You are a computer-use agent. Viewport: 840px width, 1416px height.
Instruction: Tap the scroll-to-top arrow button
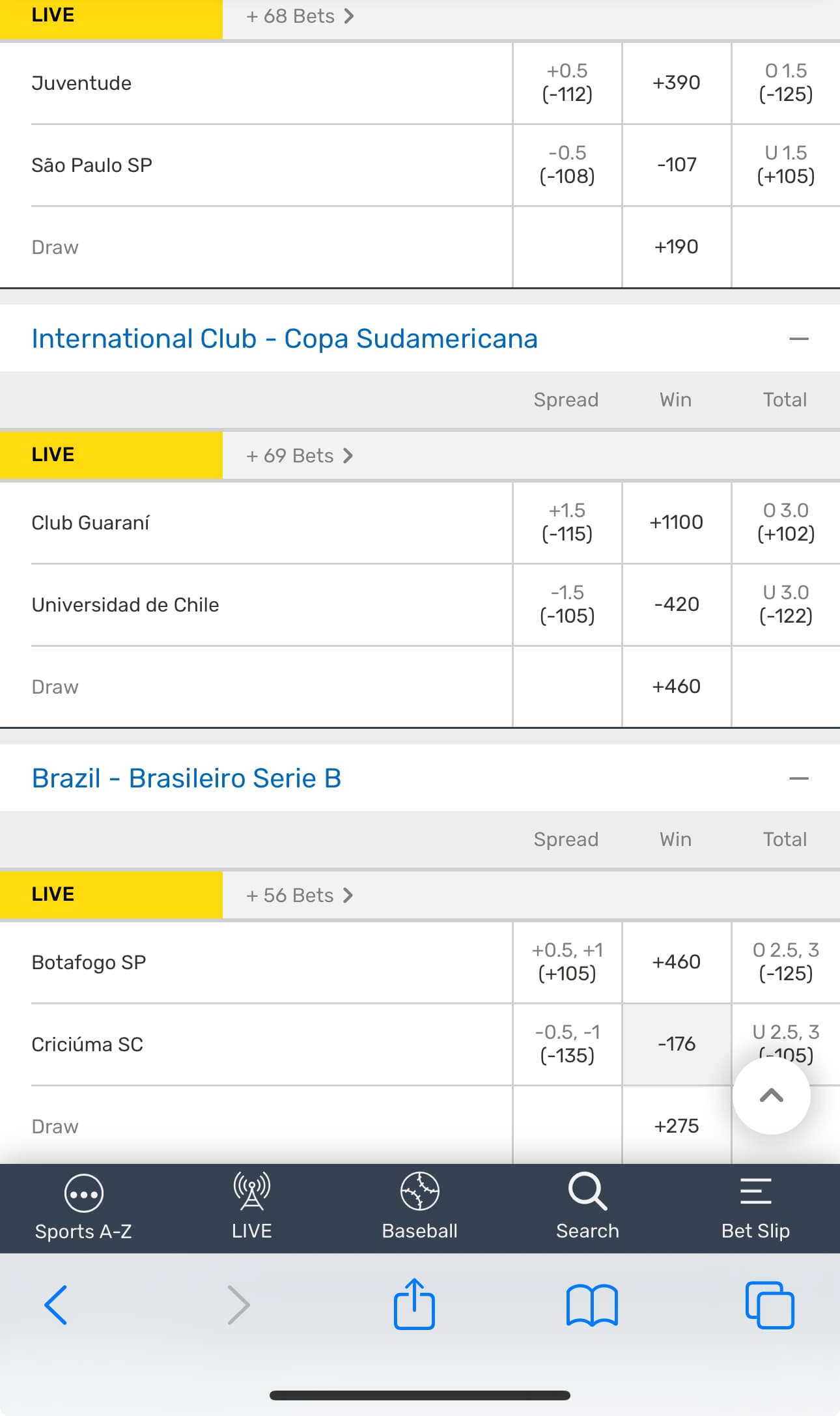coord(771,1096)
